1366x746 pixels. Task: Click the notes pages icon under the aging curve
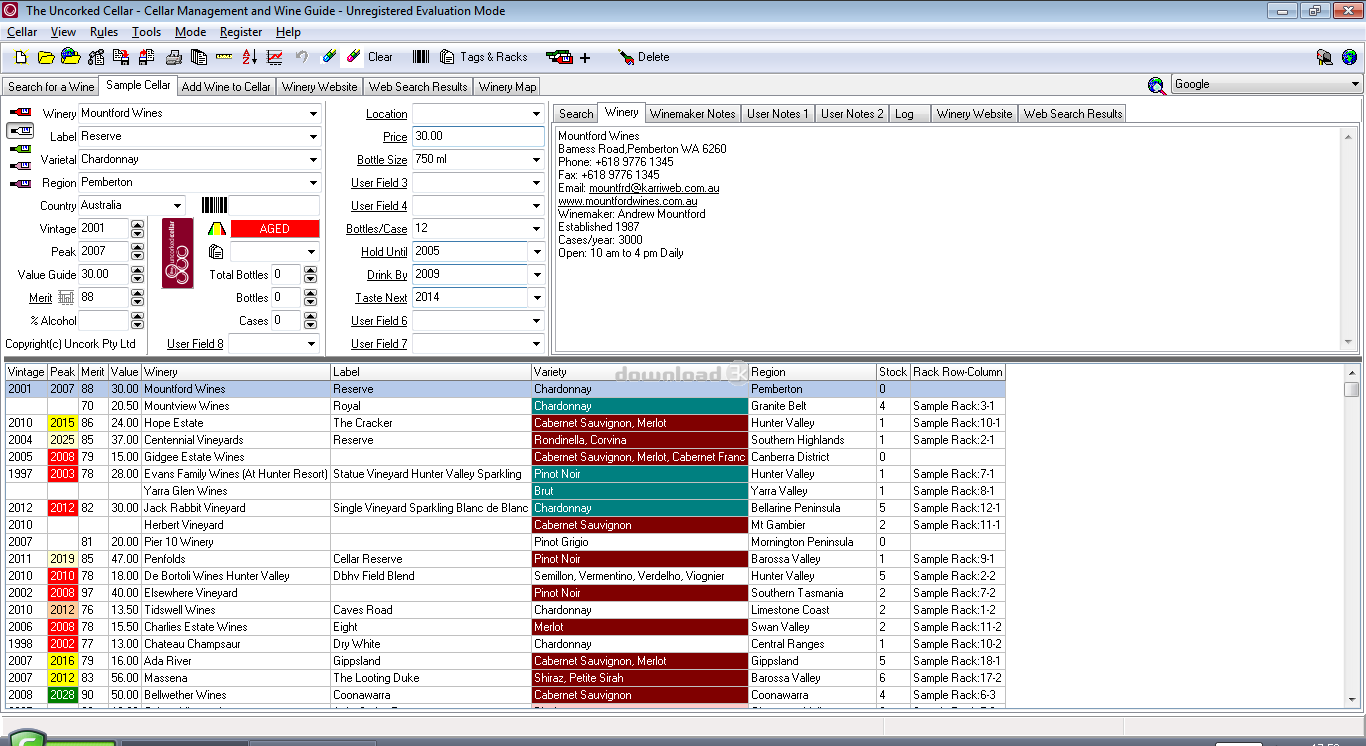click(217, 252)
